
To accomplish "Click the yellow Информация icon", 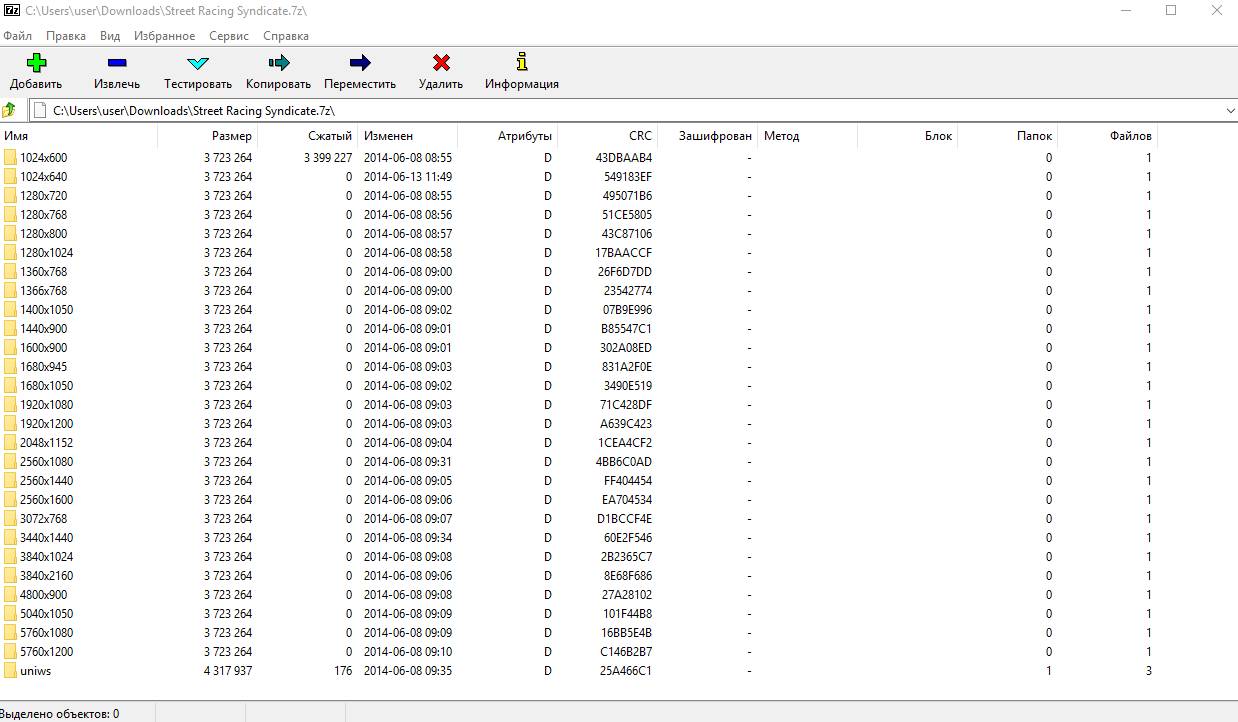I will (522, 62).
